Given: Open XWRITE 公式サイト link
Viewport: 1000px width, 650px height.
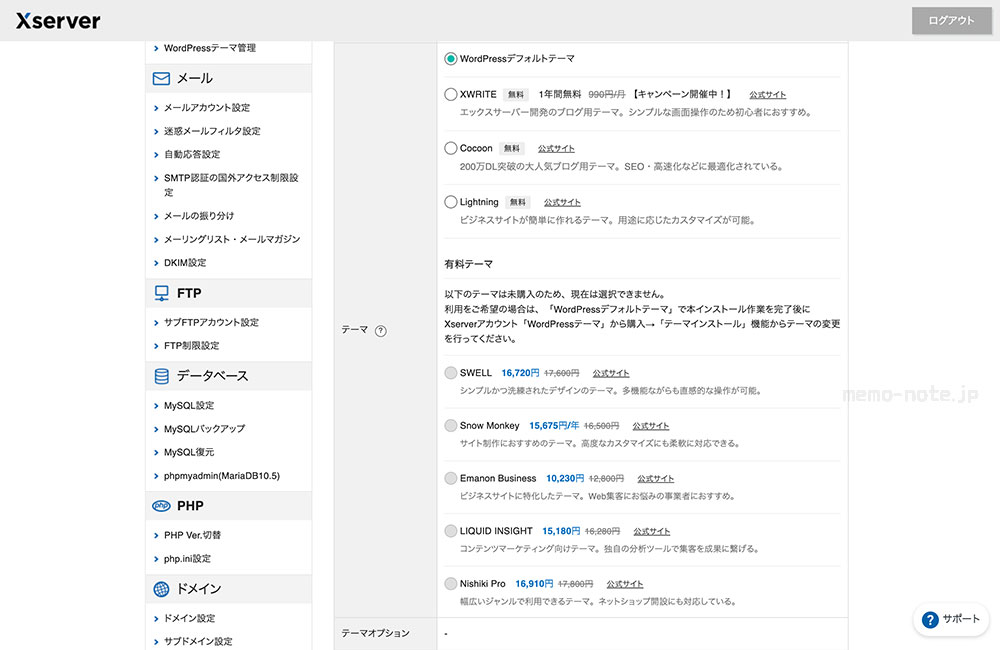Looking at the screenshot, I should pos(767,94).
